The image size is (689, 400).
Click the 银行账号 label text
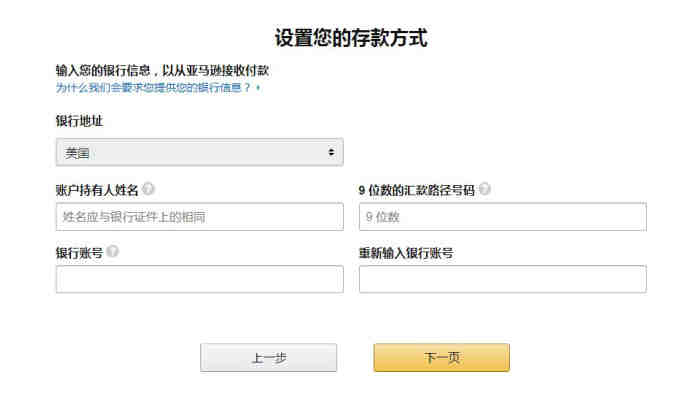79,253
